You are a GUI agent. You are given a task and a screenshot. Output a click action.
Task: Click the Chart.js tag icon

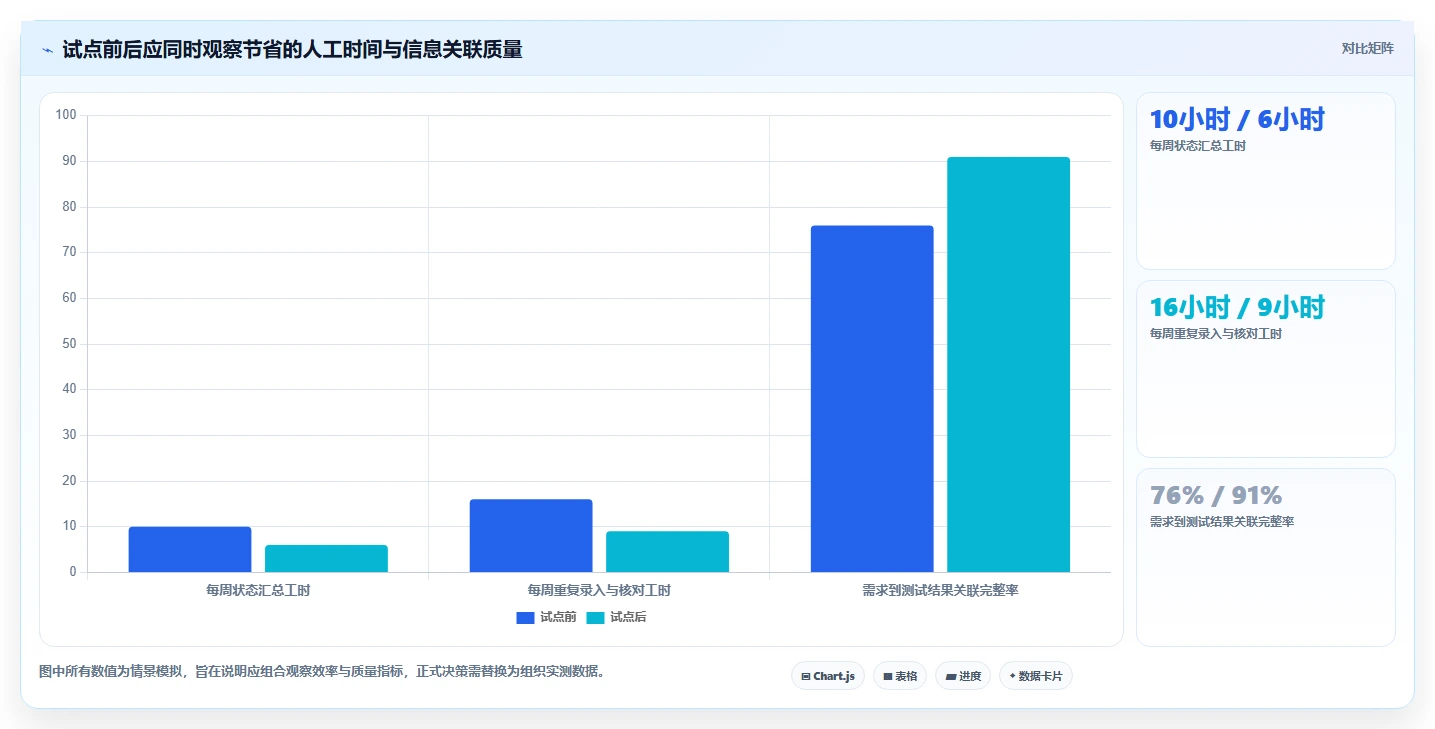click(806, 677)
